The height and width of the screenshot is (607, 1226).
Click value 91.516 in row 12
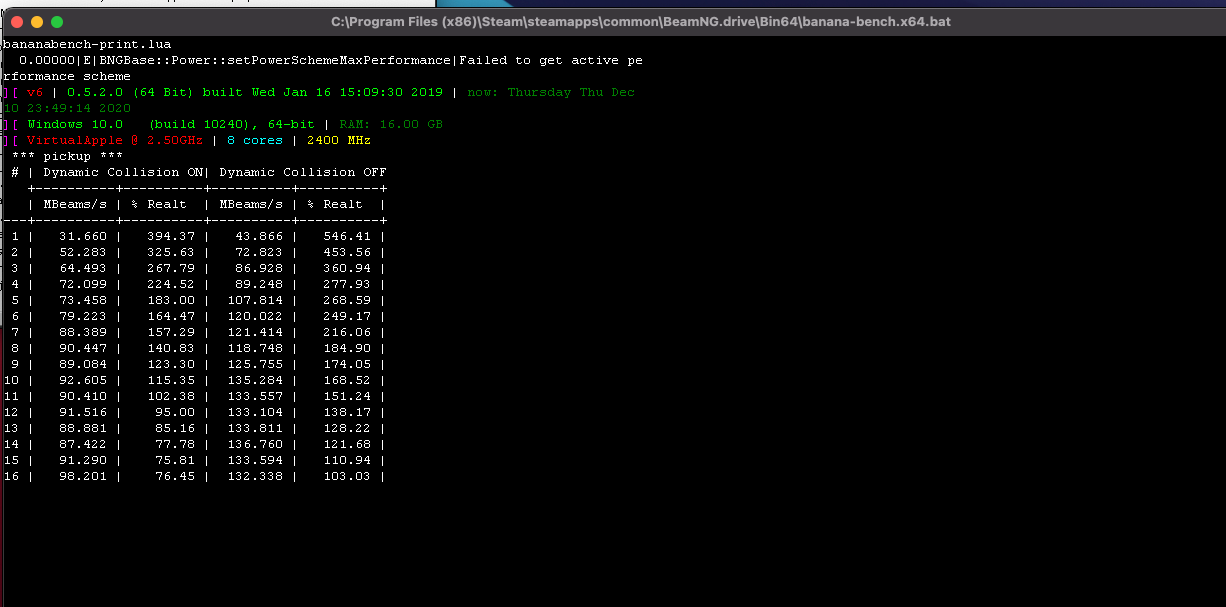coord(83,412)
